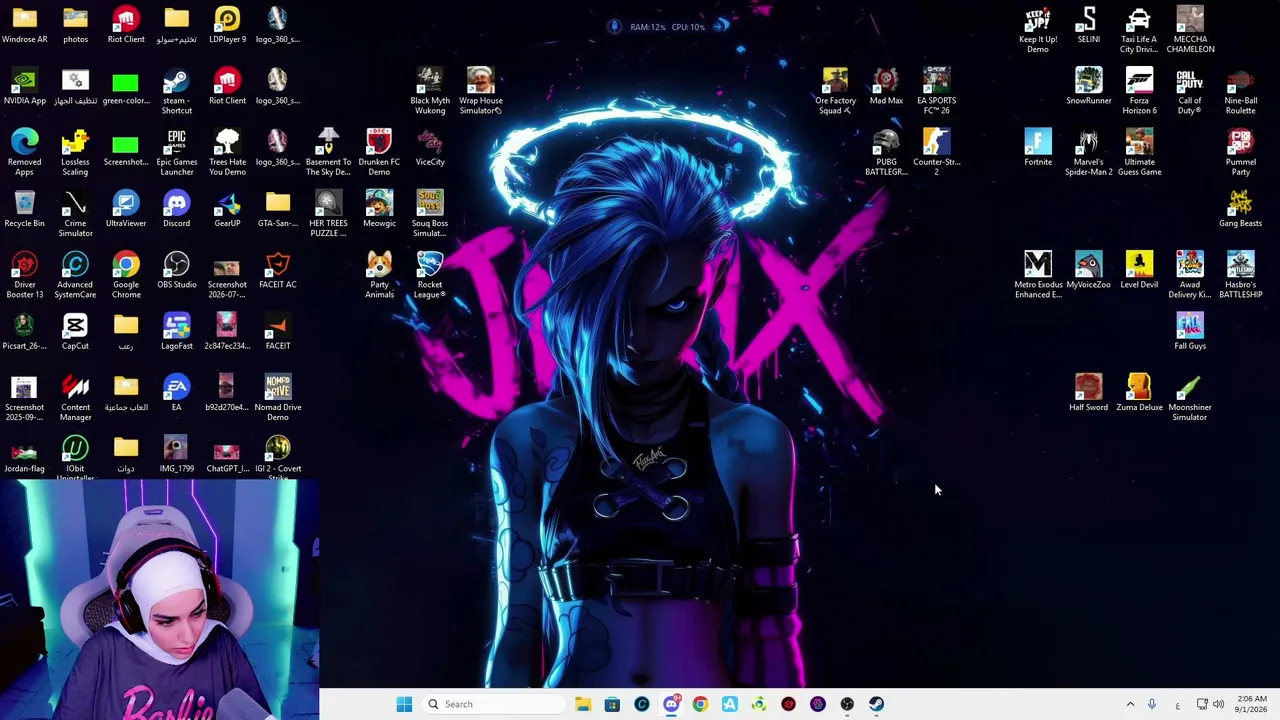Open the GearUP desktop shortcut
The height and width of the screenshot is (720, 1280).
[227, 210]
